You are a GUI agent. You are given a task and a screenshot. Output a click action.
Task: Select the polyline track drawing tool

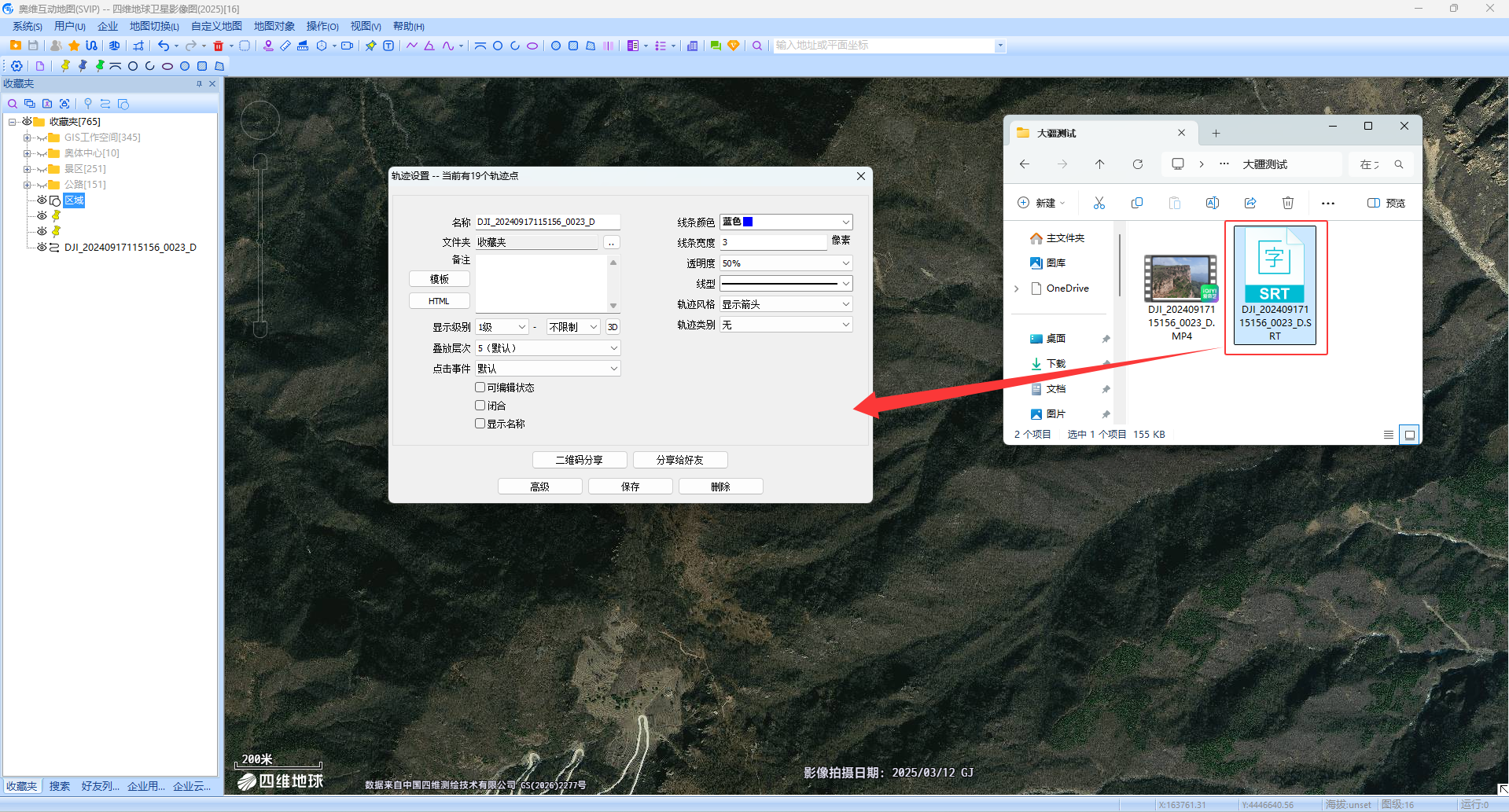pos(412,46)
